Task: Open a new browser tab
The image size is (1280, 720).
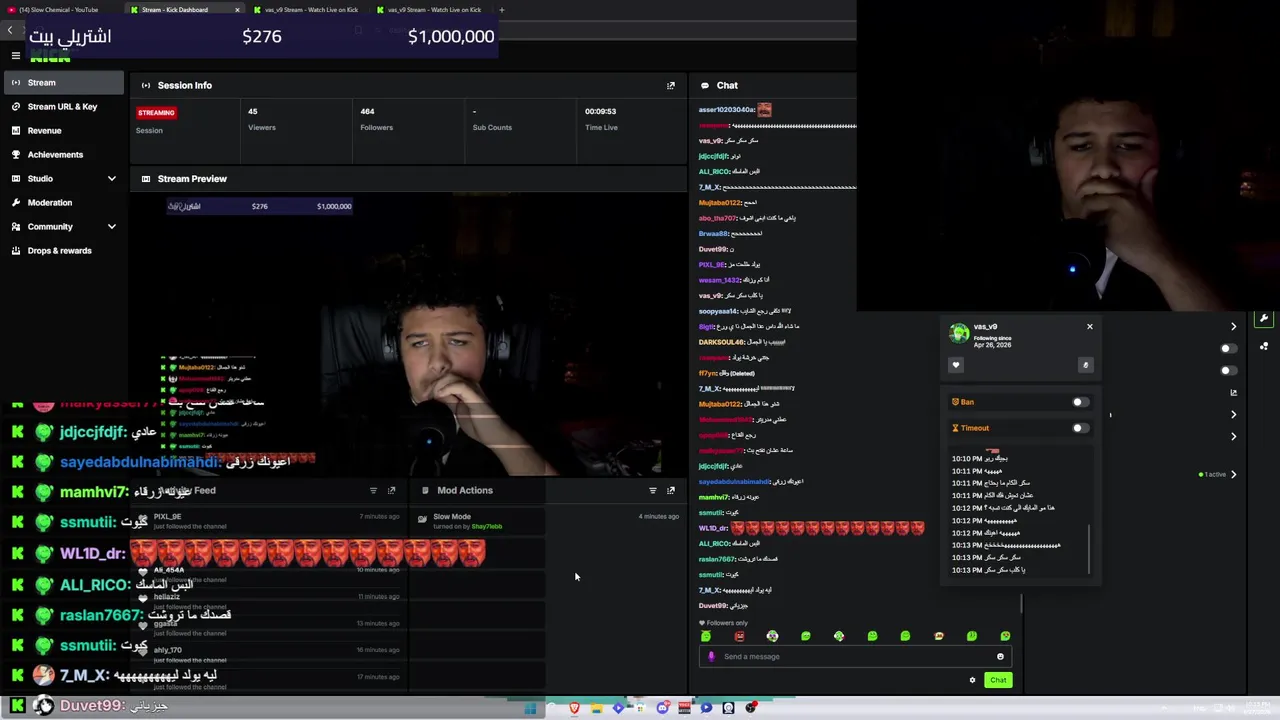Action: click(x=502, y=10)
